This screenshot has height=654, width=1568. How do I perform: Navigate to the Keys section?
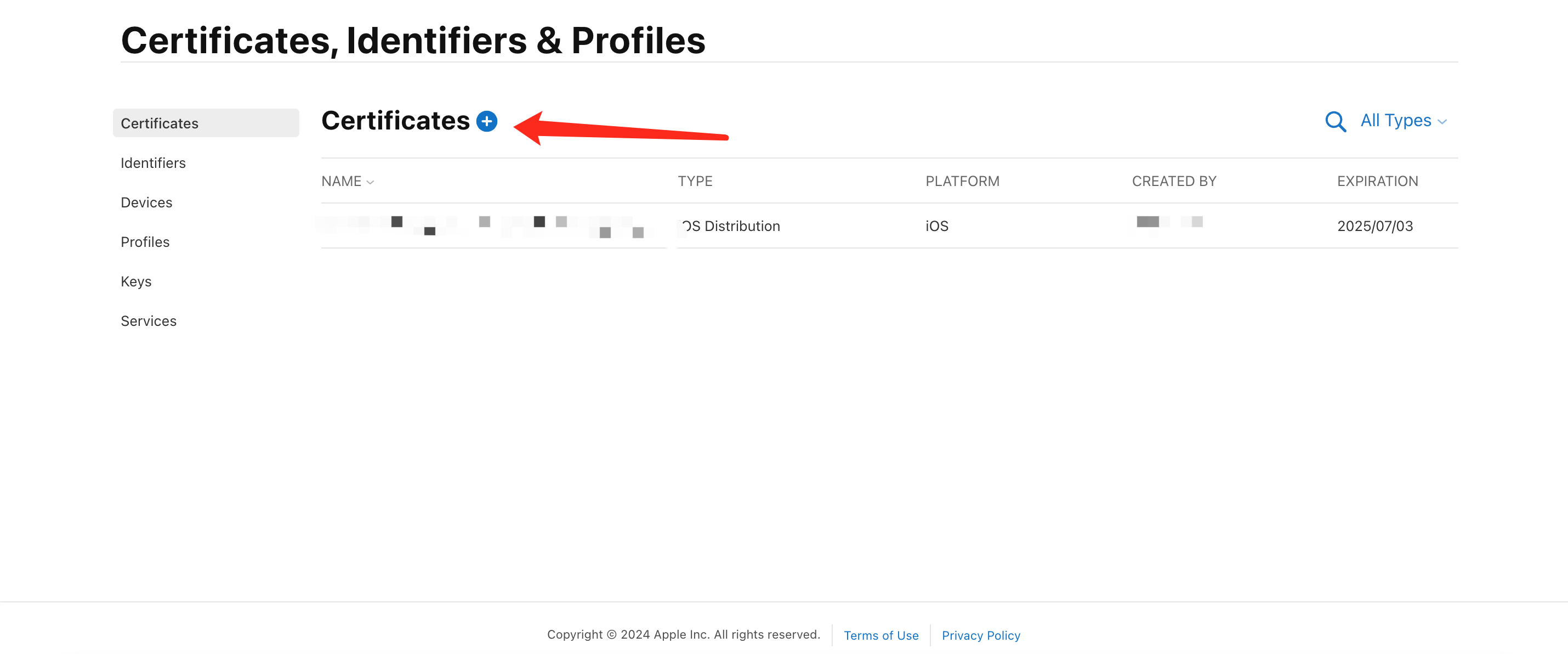coord(136,281)
